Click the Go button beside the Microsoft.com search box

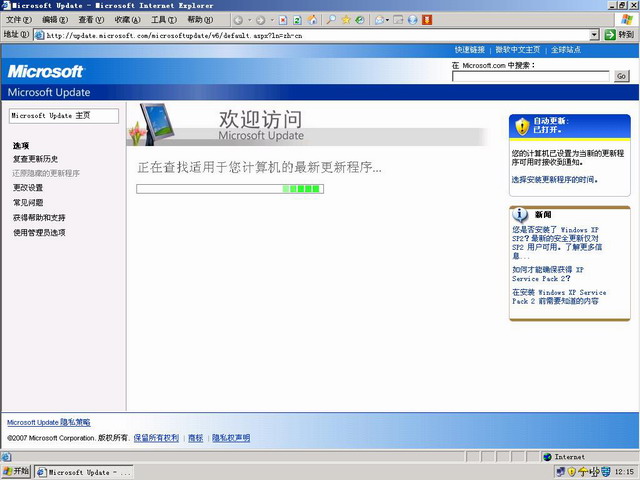click(622, 76)
